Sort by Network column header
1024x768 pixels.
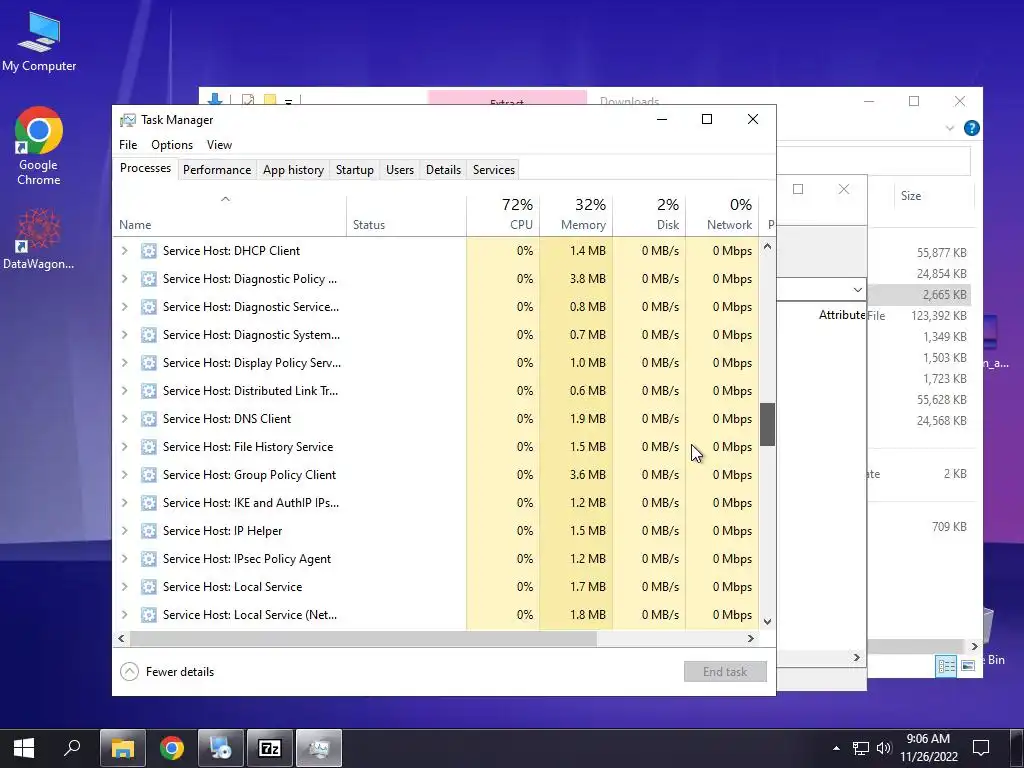(723, 215)
